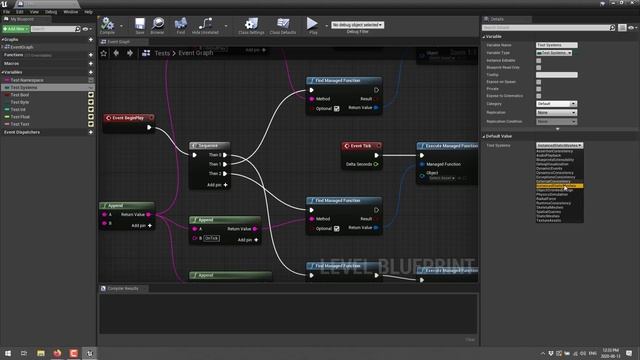
Task: Toggle Blueprint Read Only checkbox
Action: (538, 68)
